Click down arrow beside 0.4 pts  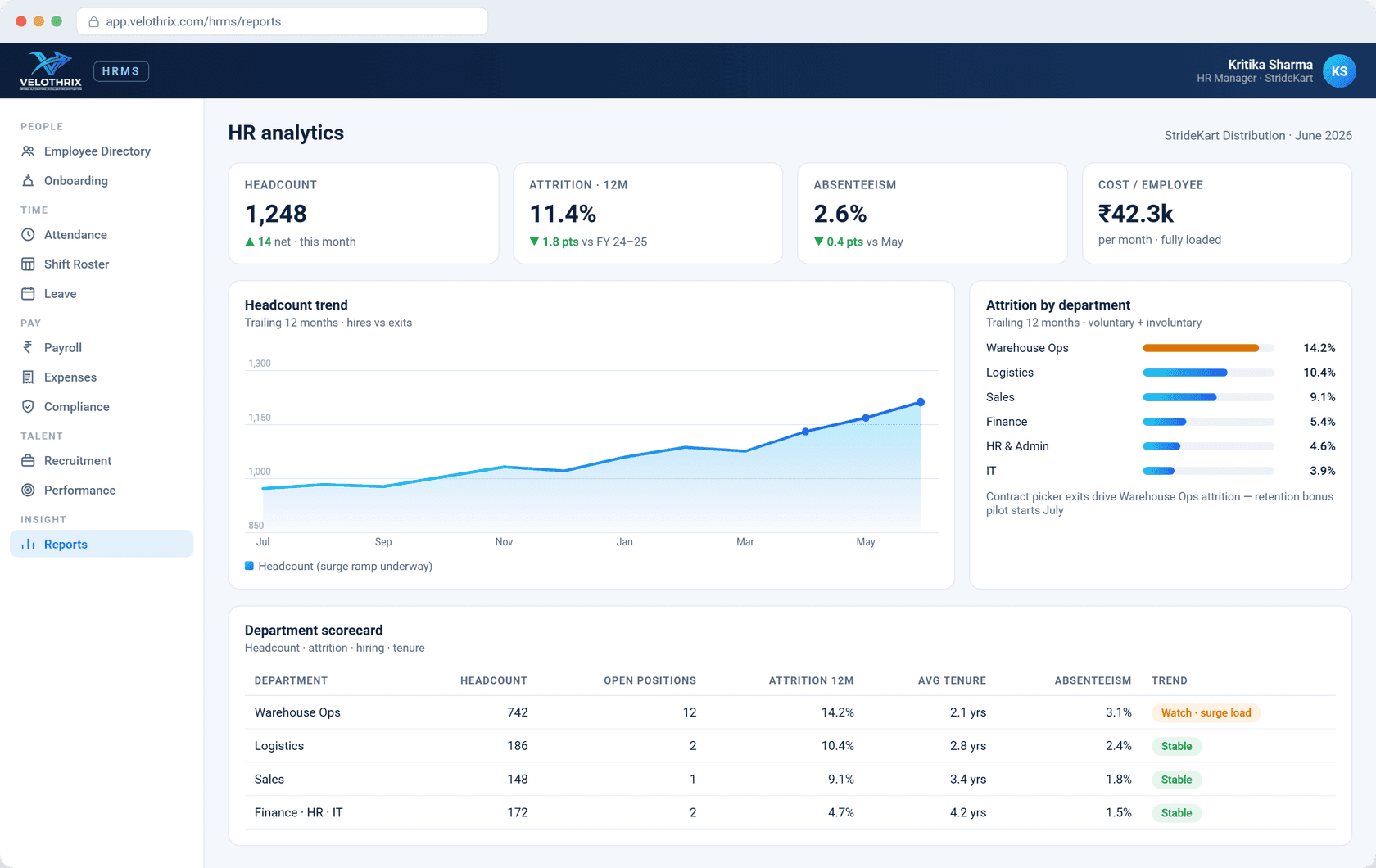818,242
